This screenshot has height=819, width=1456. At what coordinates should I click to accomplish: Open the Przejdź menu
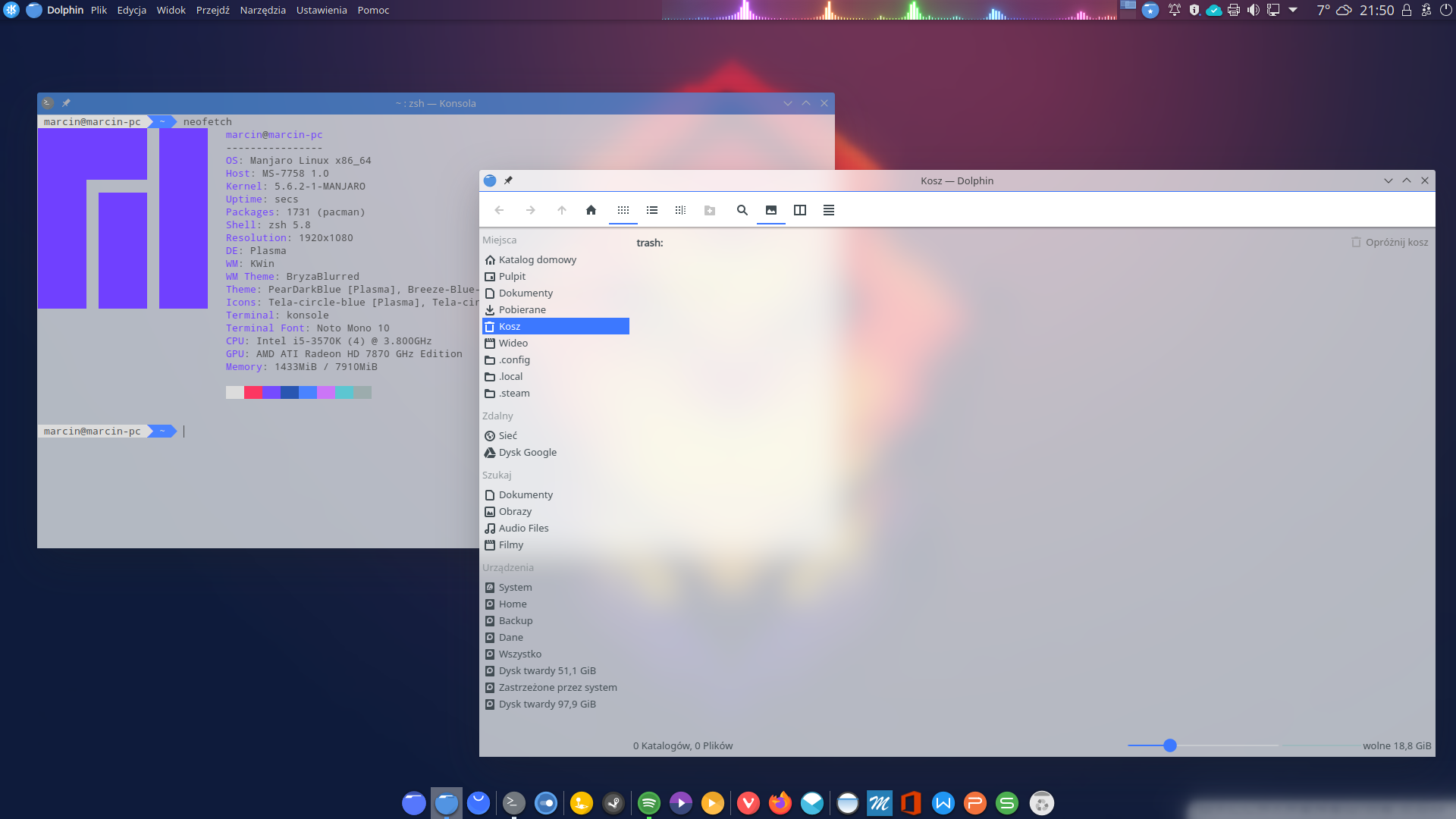pyautogui.click(x=213, y=10)
